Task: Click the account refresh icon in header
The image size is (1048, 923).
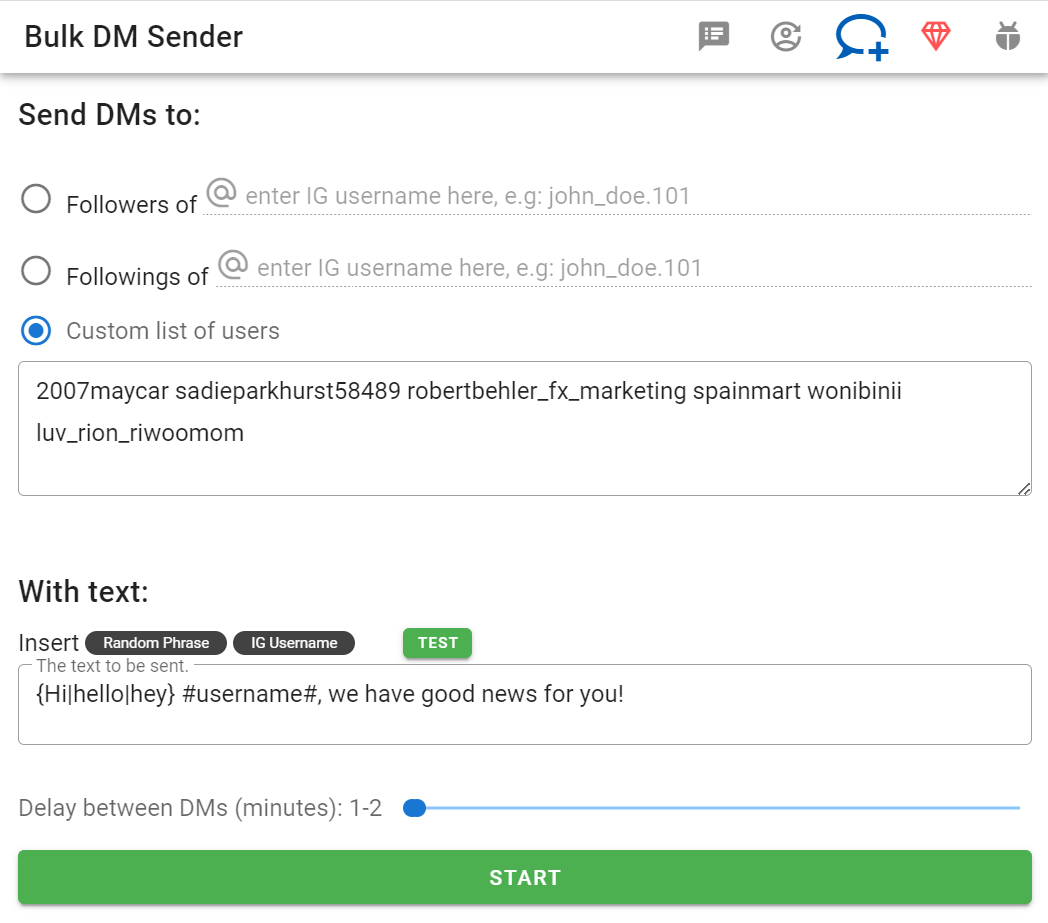Action: (x=786, y=36)
